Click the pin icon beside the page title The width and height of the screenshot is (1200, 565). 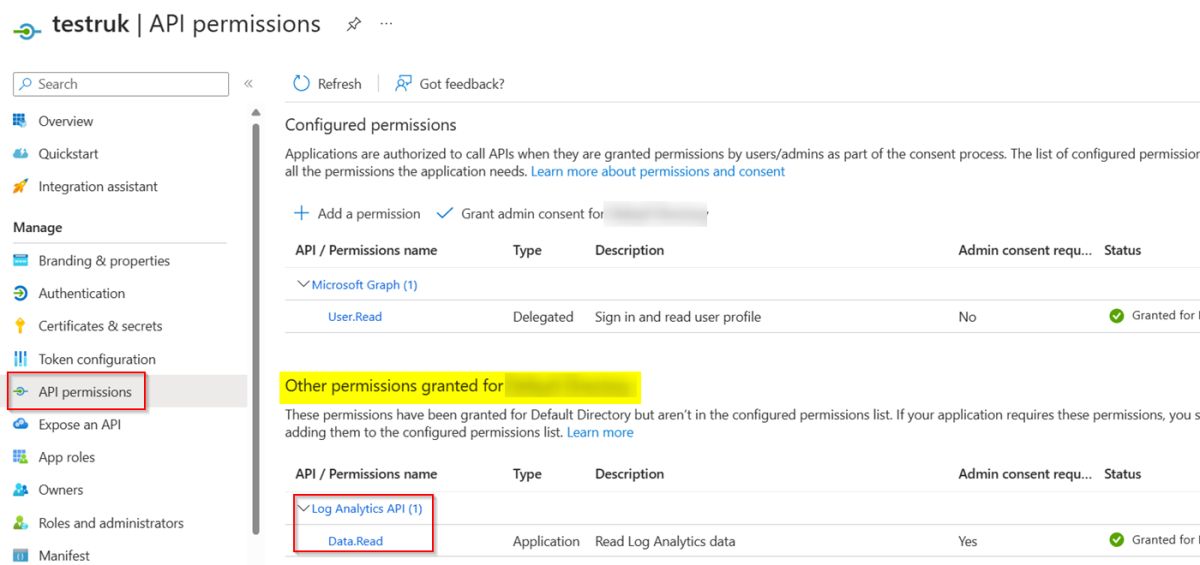[x=353, y=25]
